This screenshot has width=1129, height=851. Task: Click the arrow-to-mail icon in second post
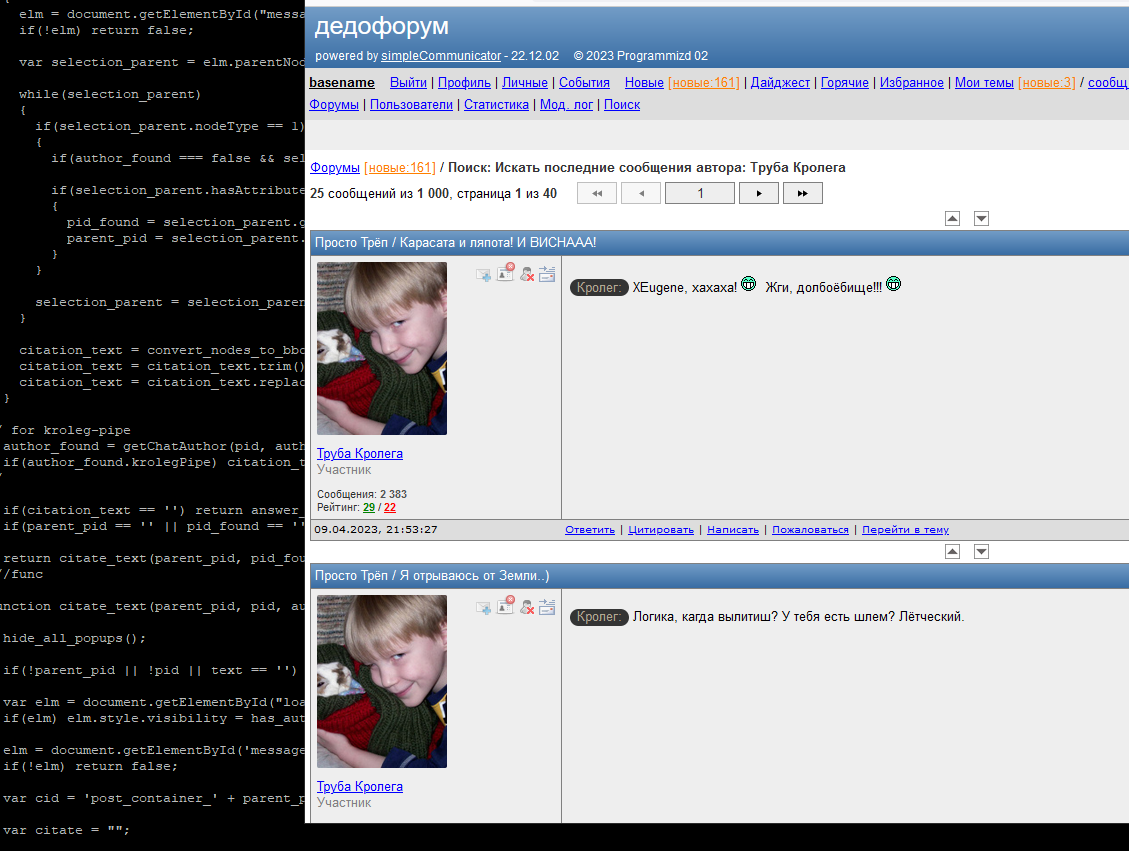(x=547, y=607)
